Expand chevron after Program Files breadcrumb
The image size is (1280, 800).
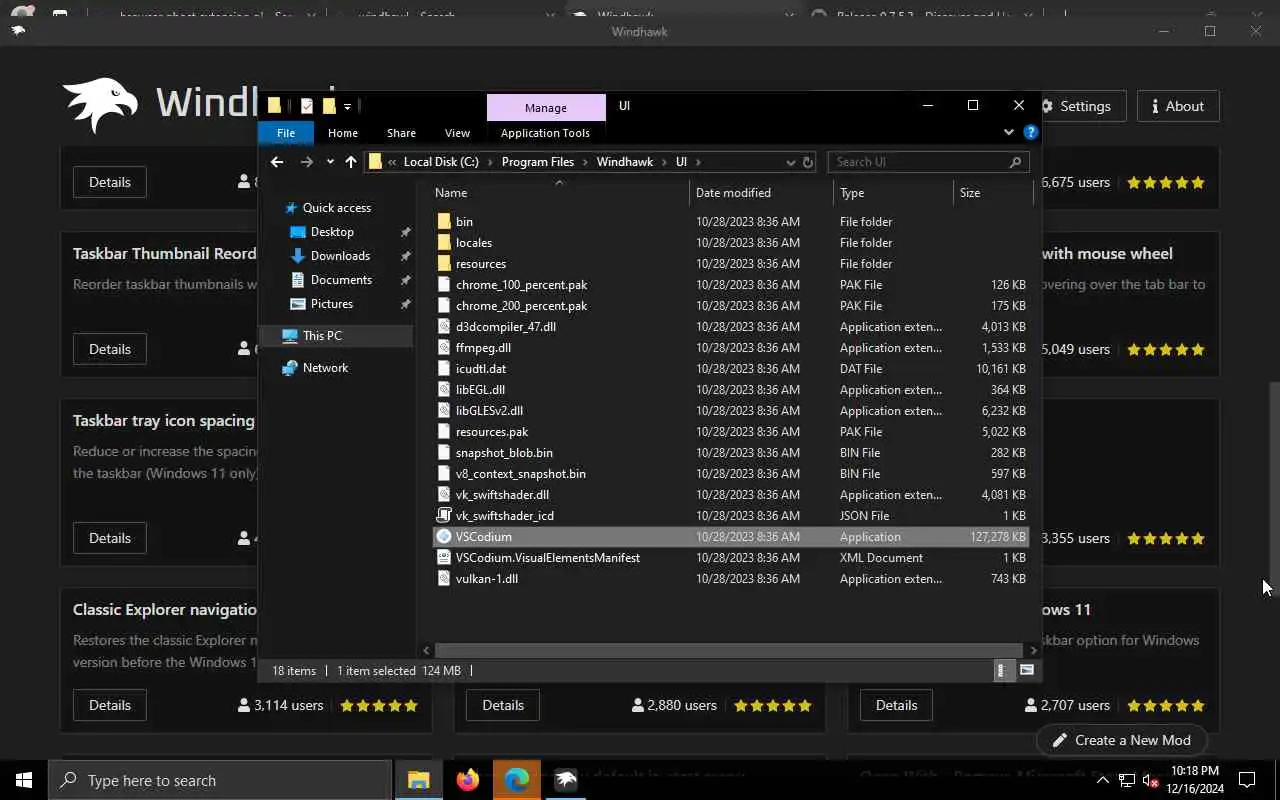pyautogui.click(x=586, y=162)
